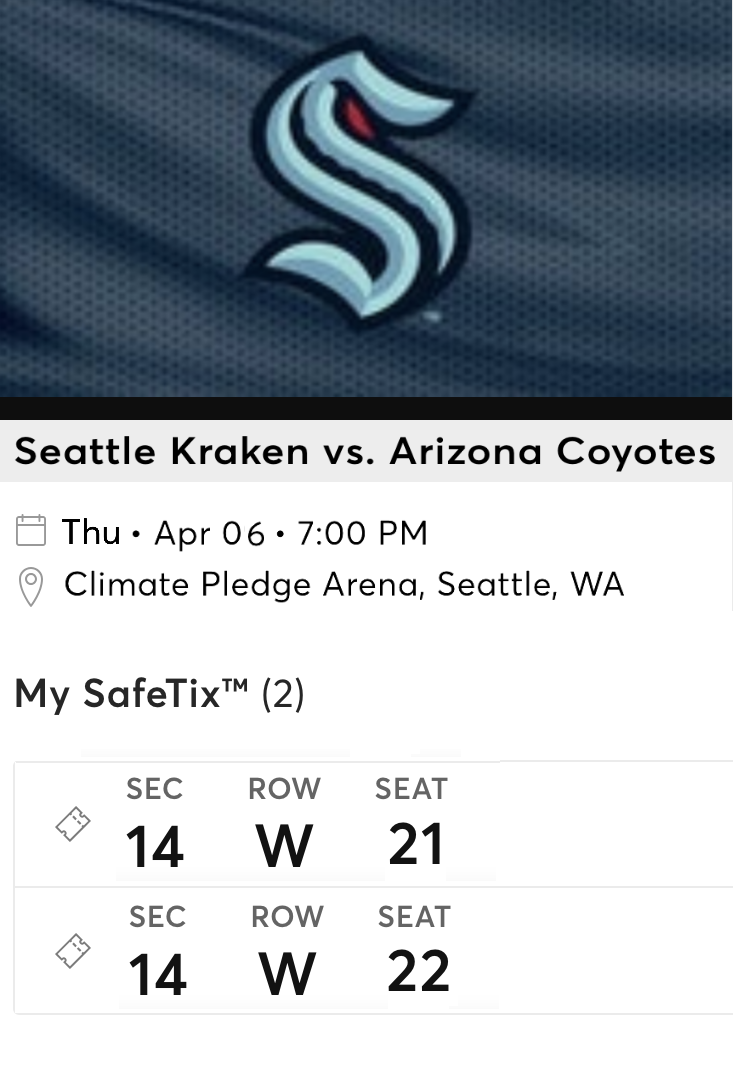The width and height of the screenshot is (733, 1087).
Task: Tap the Seattle Kraken logo image
Action: pos(366,195)
